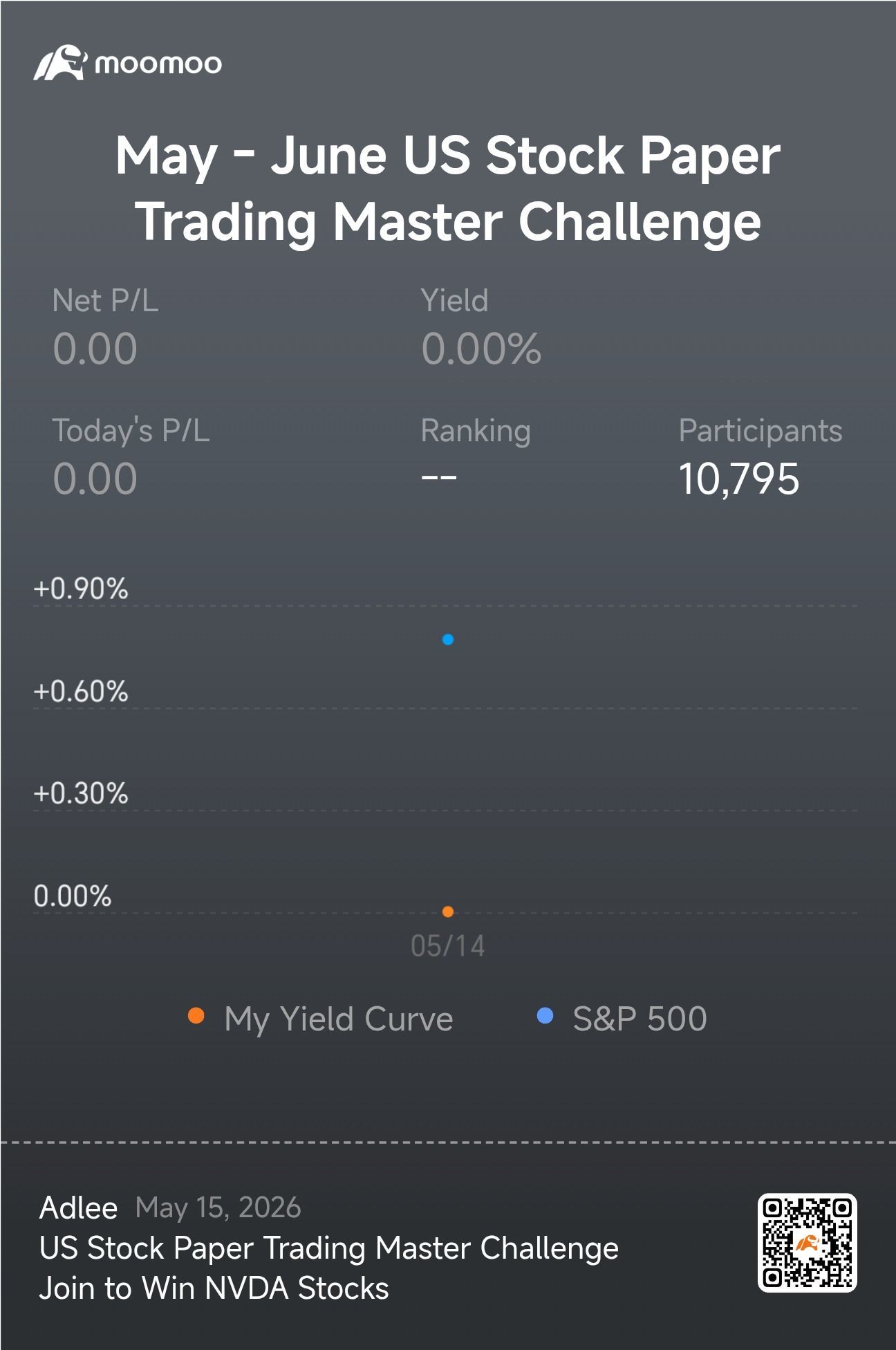Click Today's P/L value
Image resolution: width=896 pixels, height=1350 pixels.
[95, 479]
